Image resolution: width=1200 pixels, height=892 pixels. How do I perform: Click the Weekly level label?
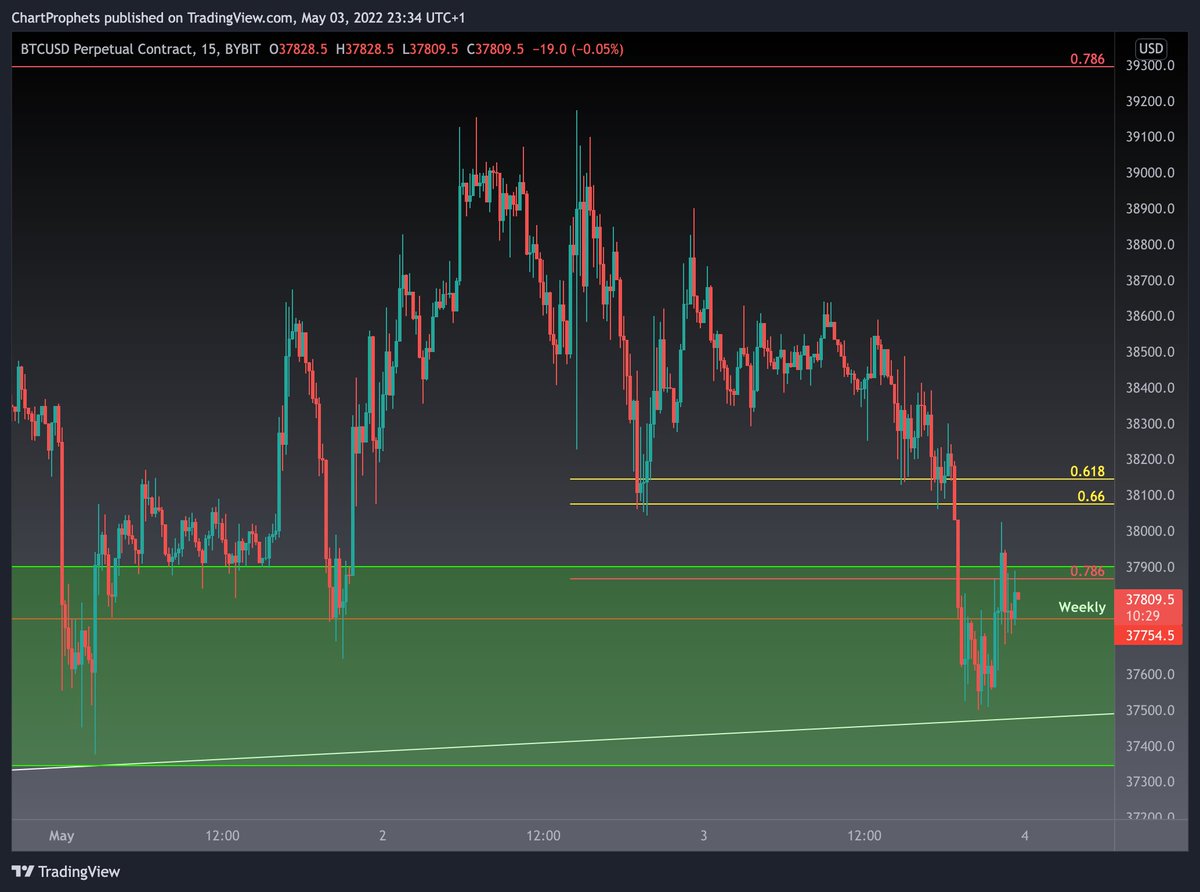[x=1082, y=607]
